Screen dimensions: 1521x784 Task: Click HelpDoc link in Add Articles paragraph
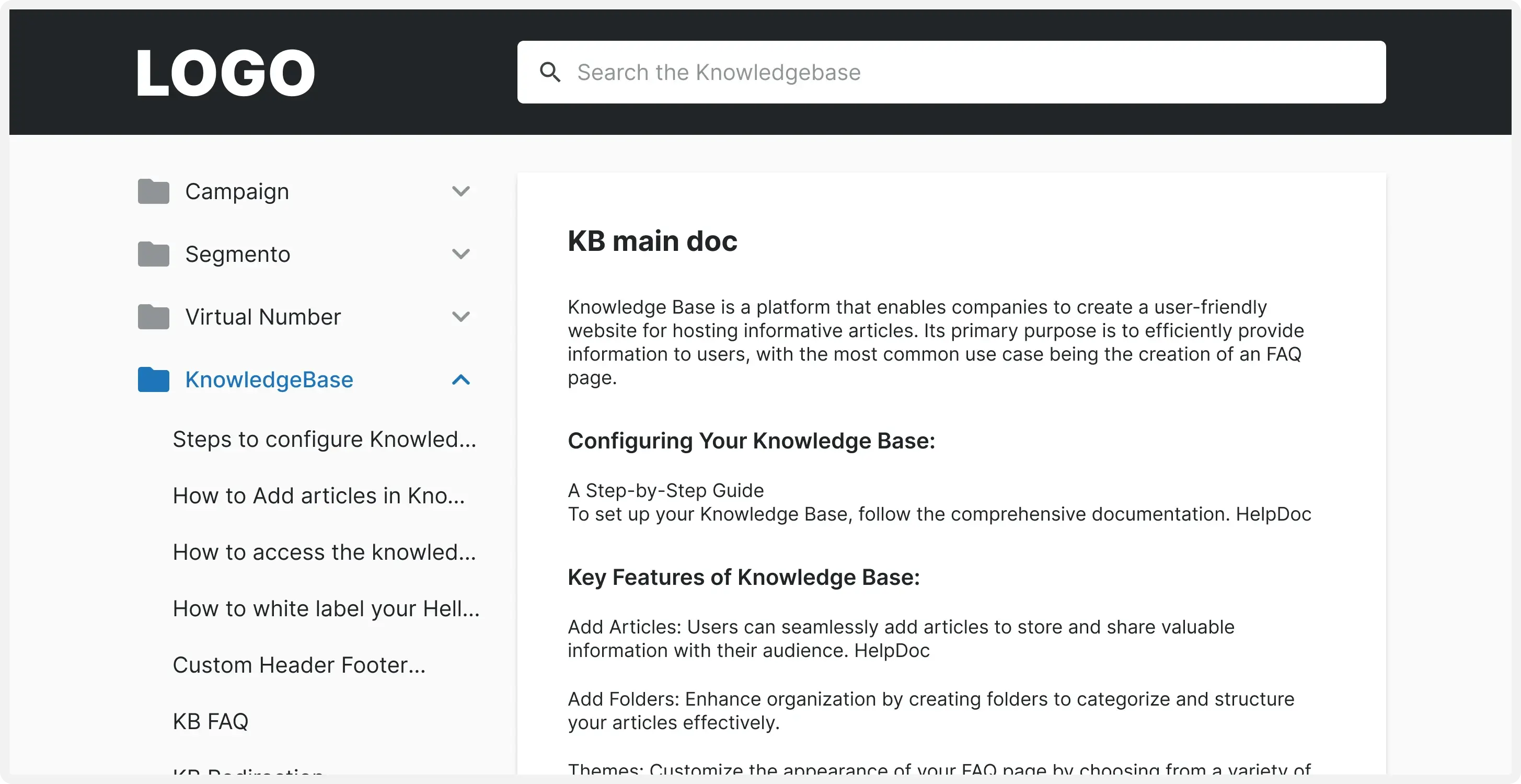point(892,651)
